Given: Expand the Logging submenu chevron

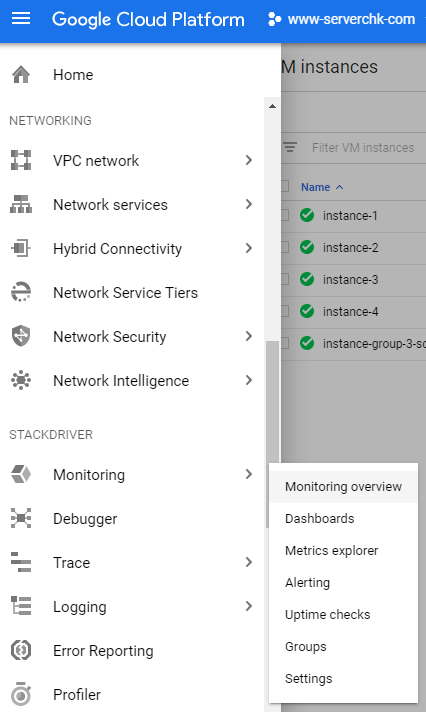Looking at the screenshot, I should point(248,606).
